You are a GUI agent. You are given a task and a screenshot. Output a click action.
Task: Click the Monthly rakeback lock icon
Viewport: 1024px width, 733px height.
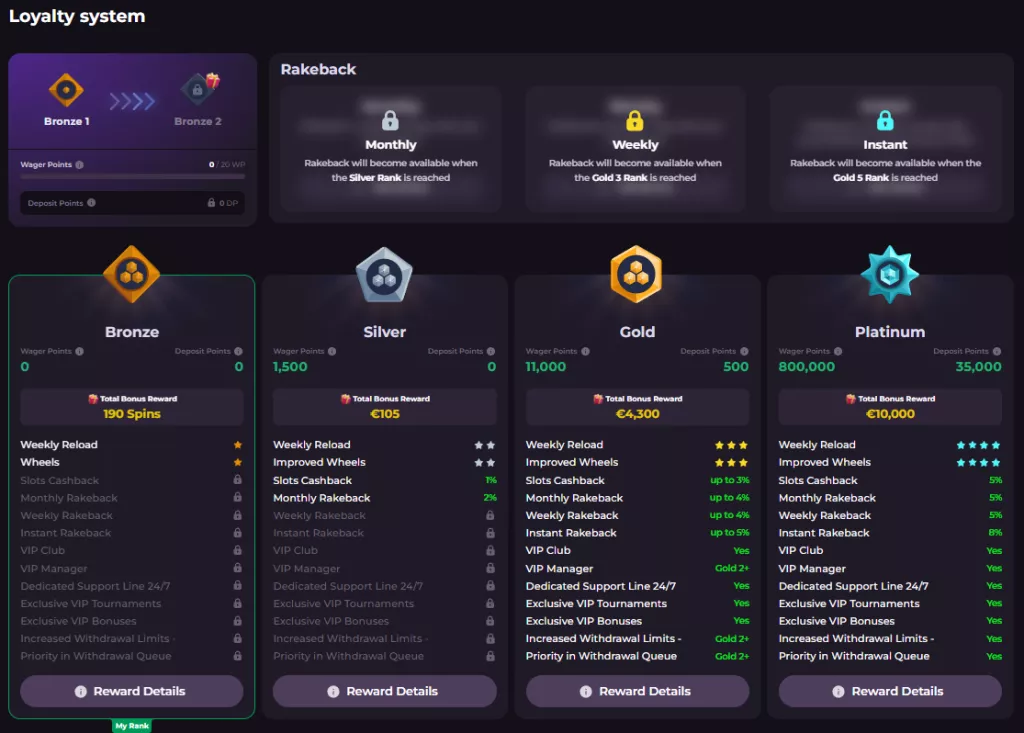coord(391,121)
